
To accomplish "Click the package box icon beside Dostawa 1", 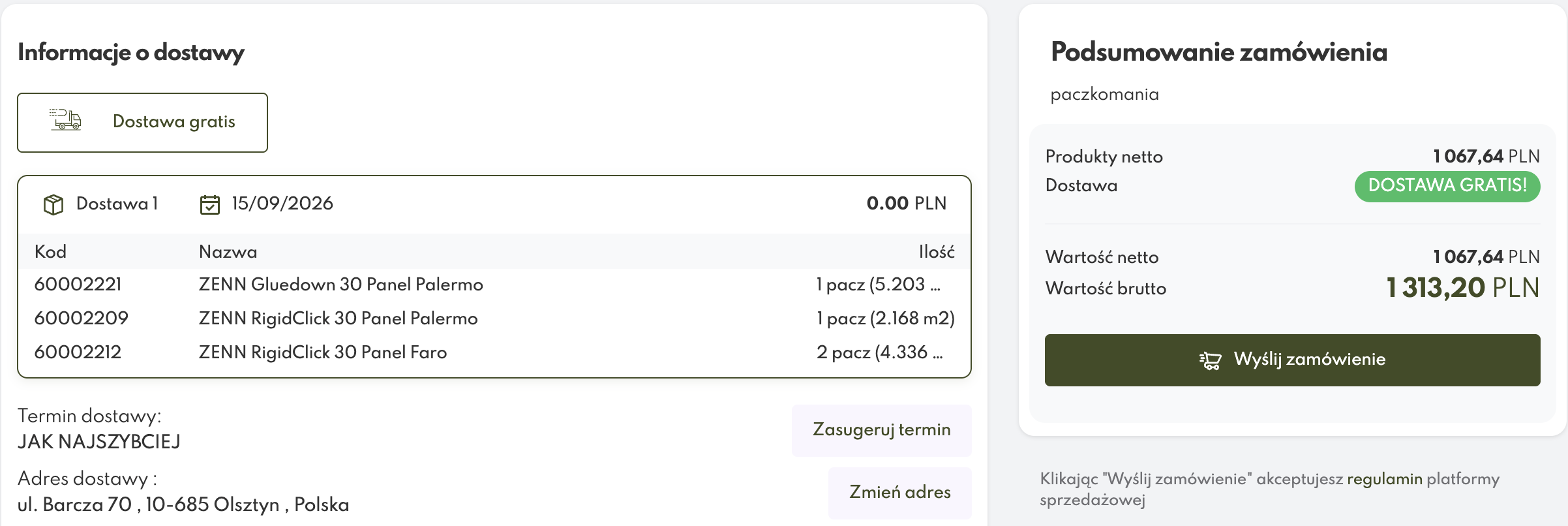I will 53,204.
